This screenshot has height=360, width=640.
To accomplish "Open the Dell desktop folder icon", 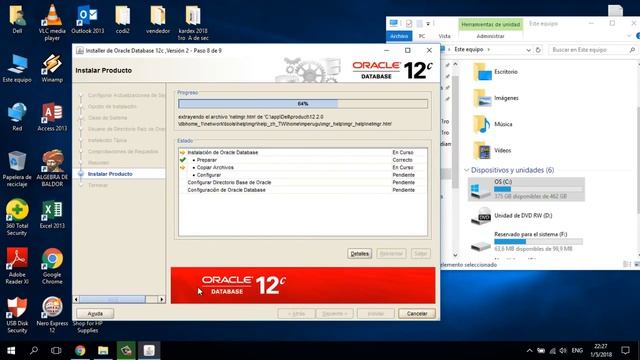I will 17,18.
